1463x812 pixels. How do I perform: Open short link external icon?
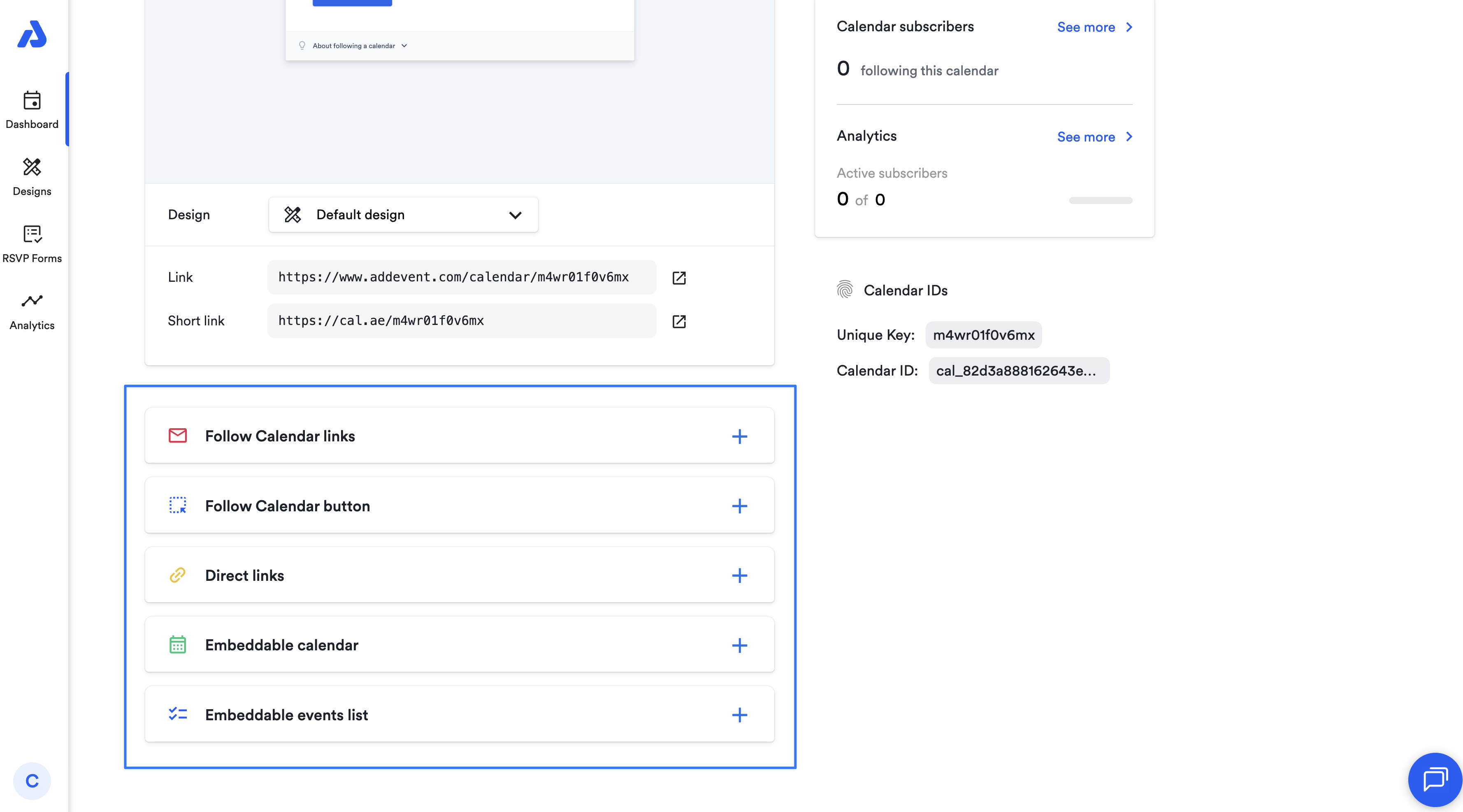pos(679,321)
